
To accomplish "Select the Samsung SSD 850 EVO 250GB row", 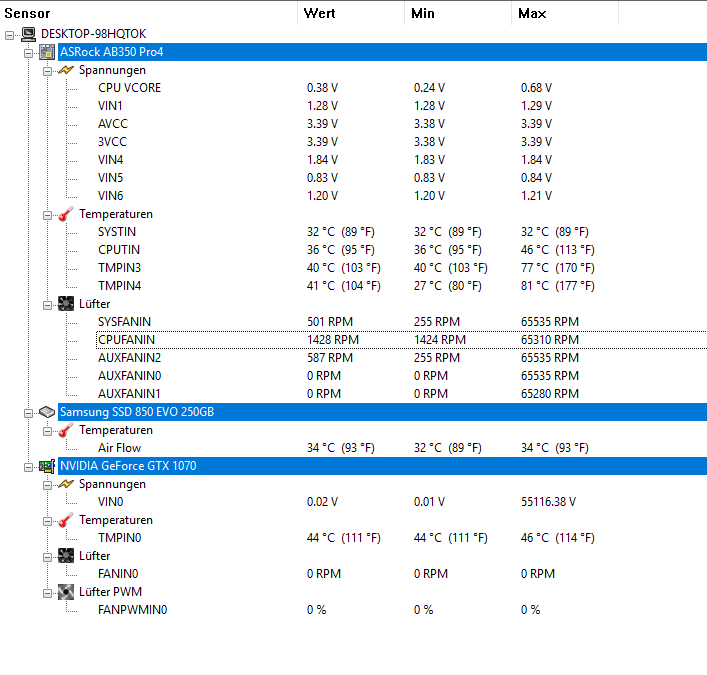I will tap(382, 412).
